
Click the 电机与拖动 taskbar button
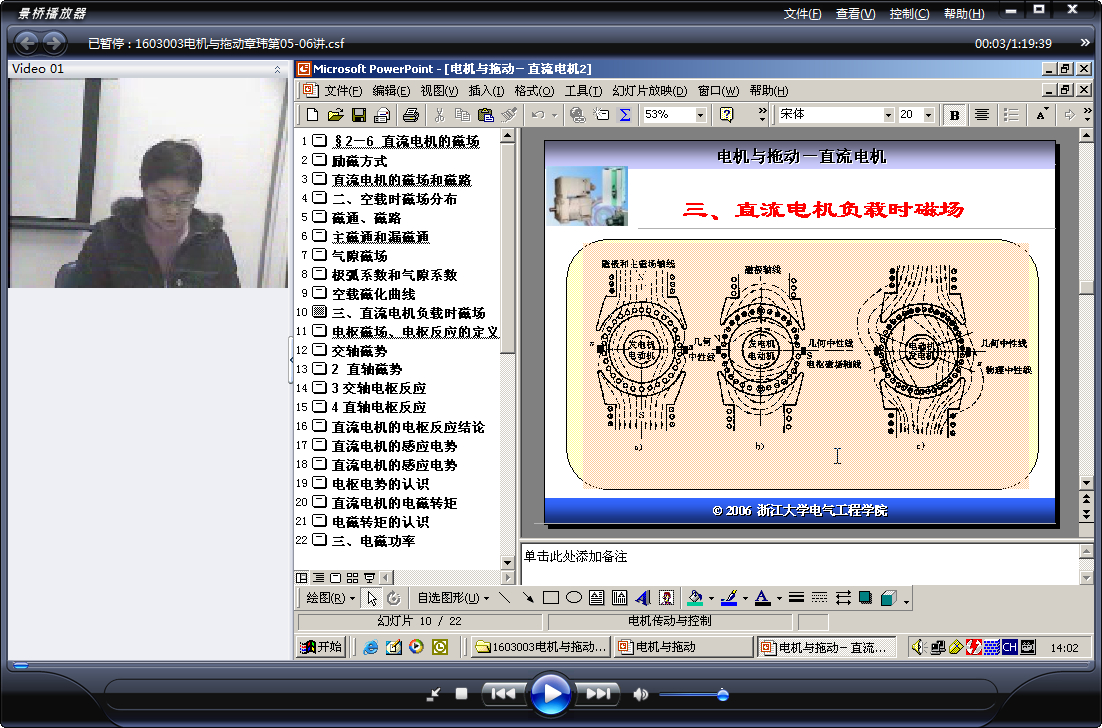(x=684, y=647)
